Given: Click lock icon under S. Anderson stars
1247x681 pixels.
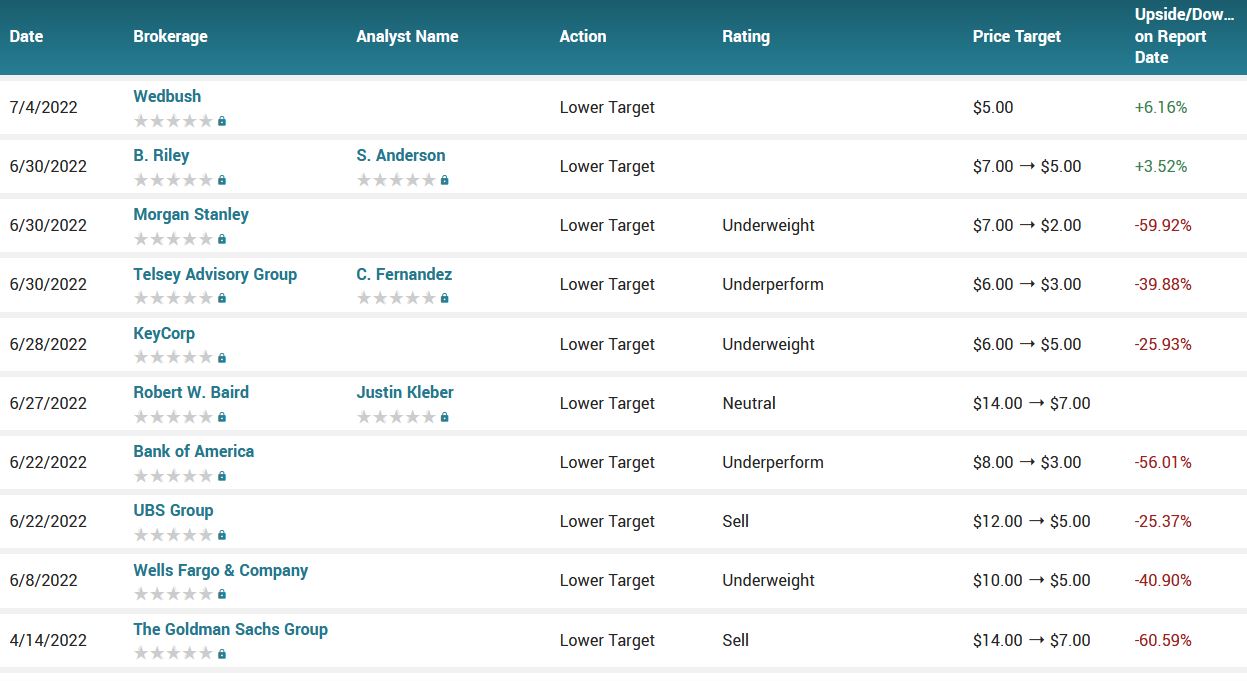Looking at the screenshot, I should [x=445, y=180].
